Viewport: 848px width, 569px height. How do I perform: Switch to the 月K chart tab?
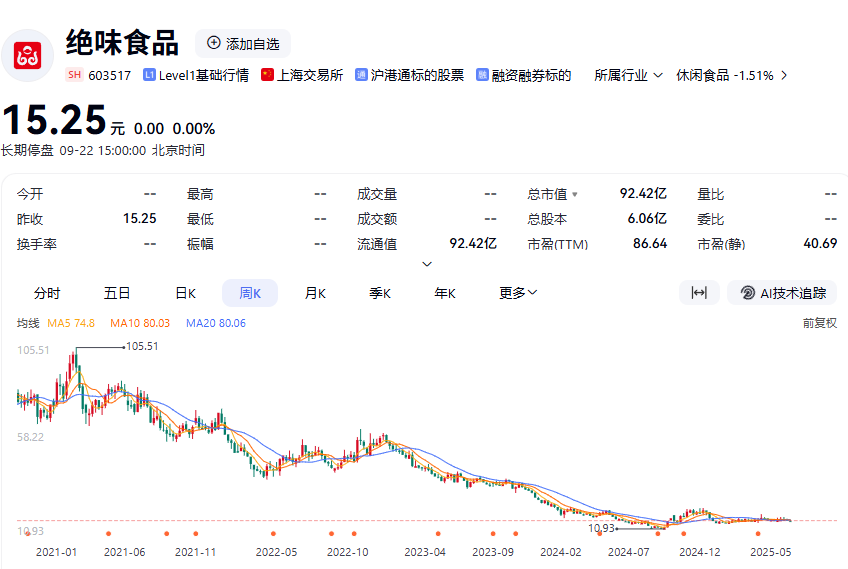315,293
